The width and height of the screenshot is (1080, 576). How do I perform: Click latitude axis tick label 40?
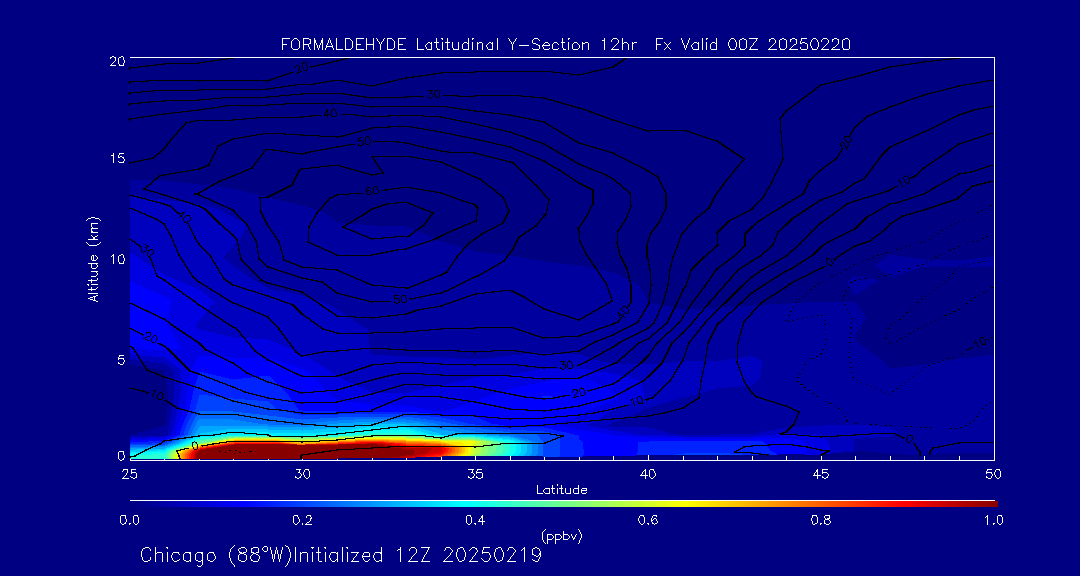(x=648, y=473)
